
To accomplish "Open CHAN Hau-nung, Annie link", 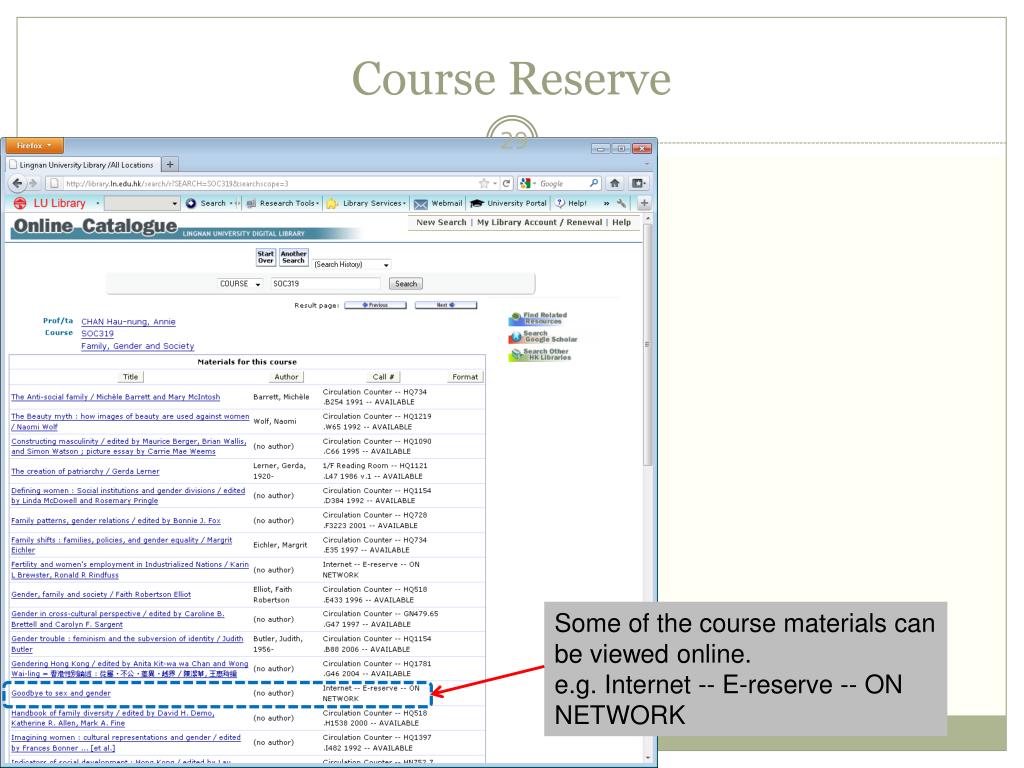I will pyautogui.click(x=128, y=321).
